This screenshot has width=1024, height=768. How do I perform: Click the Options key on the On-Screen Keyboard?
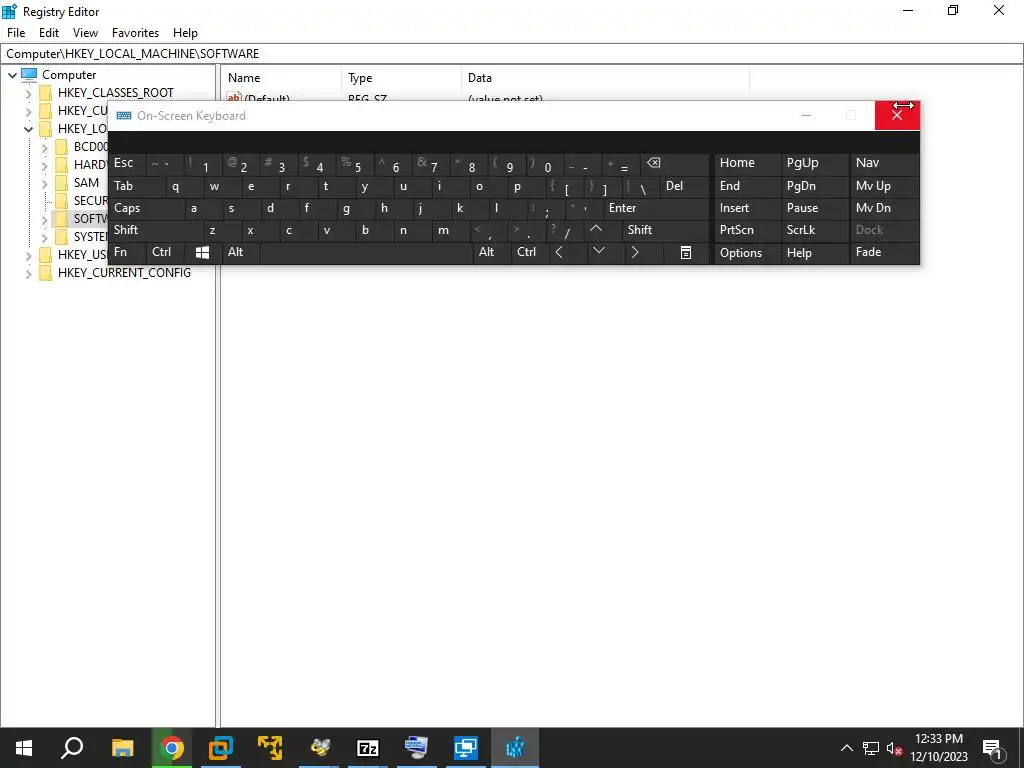(746, 253)
